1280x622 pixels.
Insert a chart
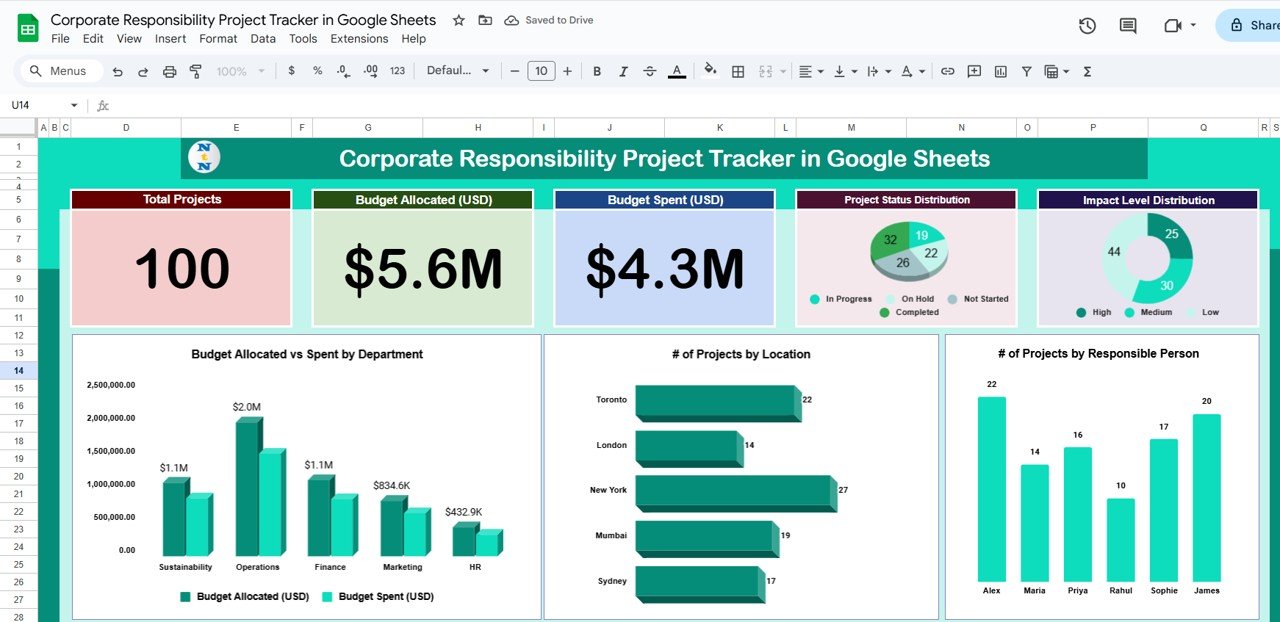pyautogui.click(x=1000, y=71)
